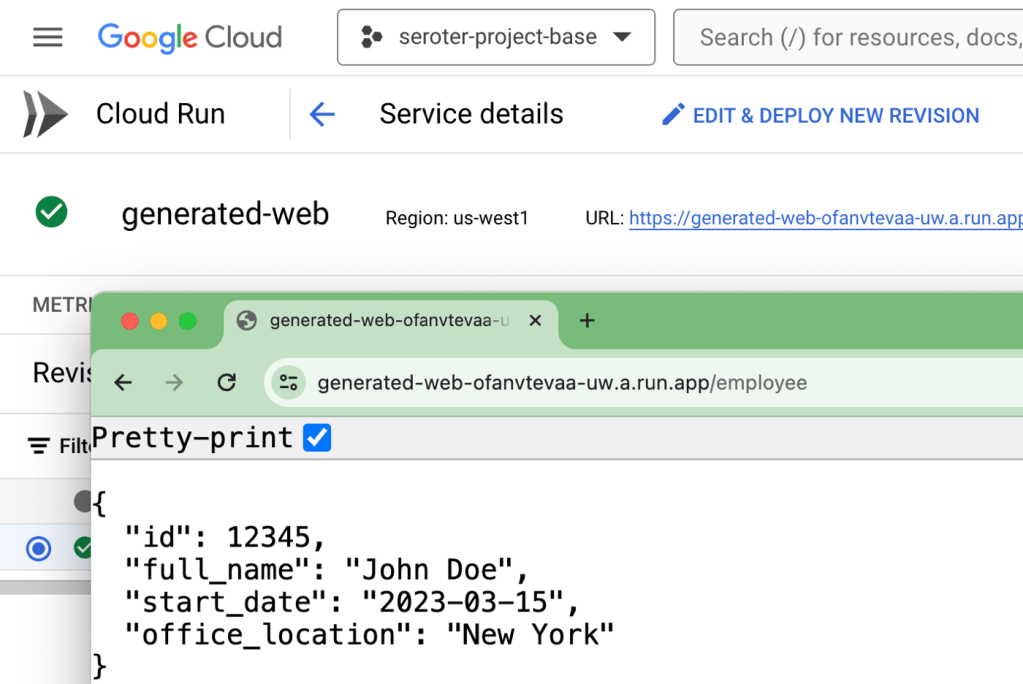Click browser forward arrow button
The height and width of the screenshot is (684, 1023).
coord(174,382)
